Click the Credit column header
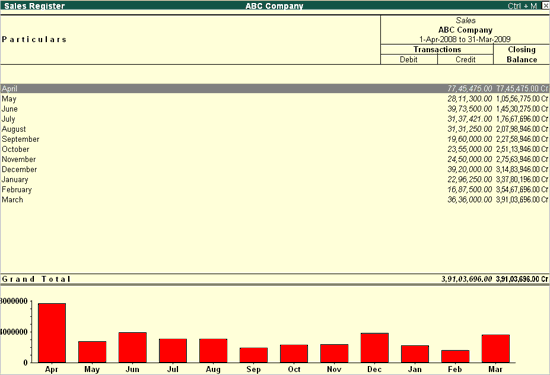Image resolution: width=550 pixels, height=375 pixels. point(465,60)
